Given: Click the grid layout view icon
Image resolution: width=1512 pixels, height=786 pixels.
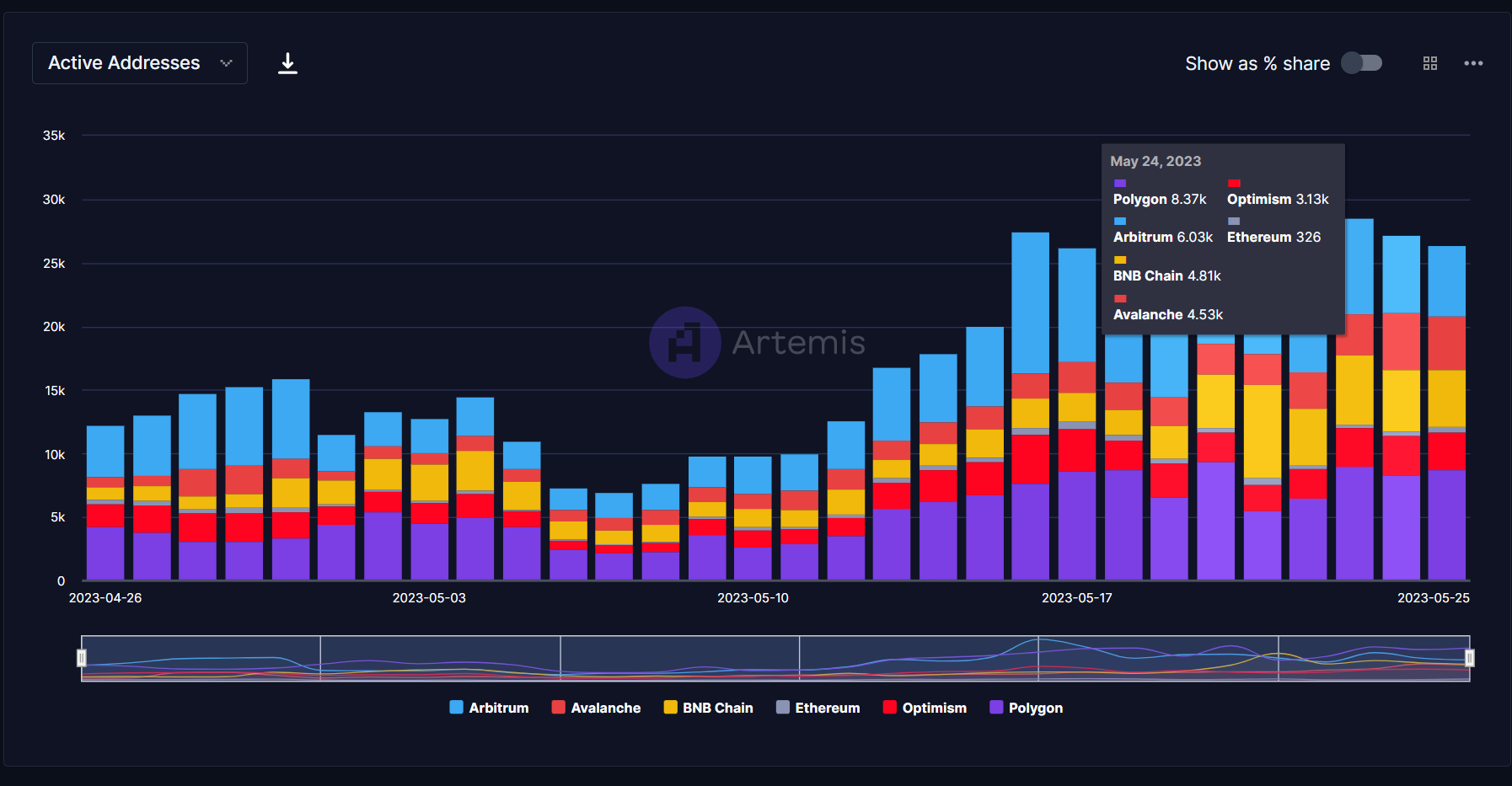Looking at the screenshot, I should click(1430, 63).
